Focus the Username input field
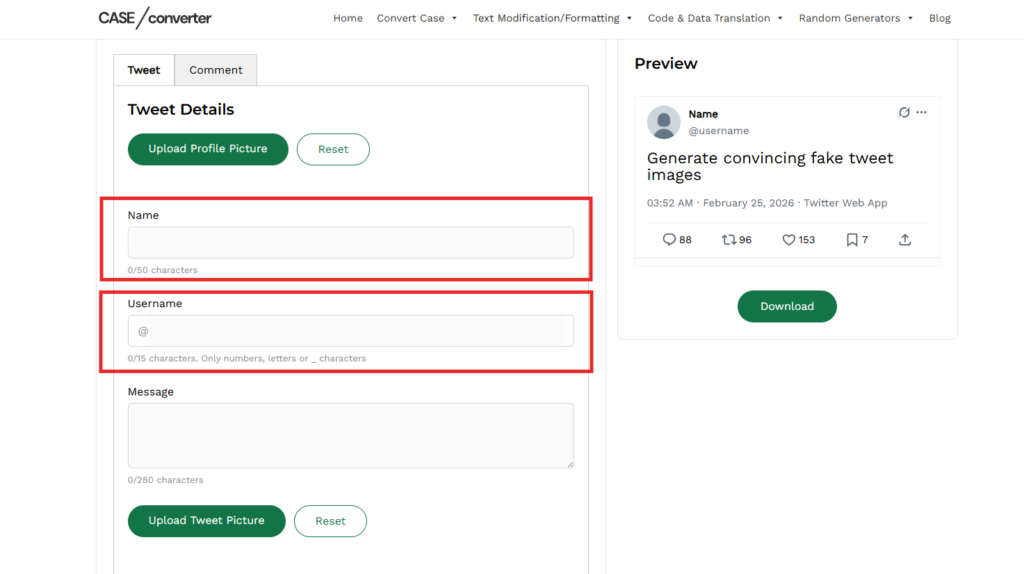Image resolution: width=1024 pixels, height=574 pixels. [351, 331]
